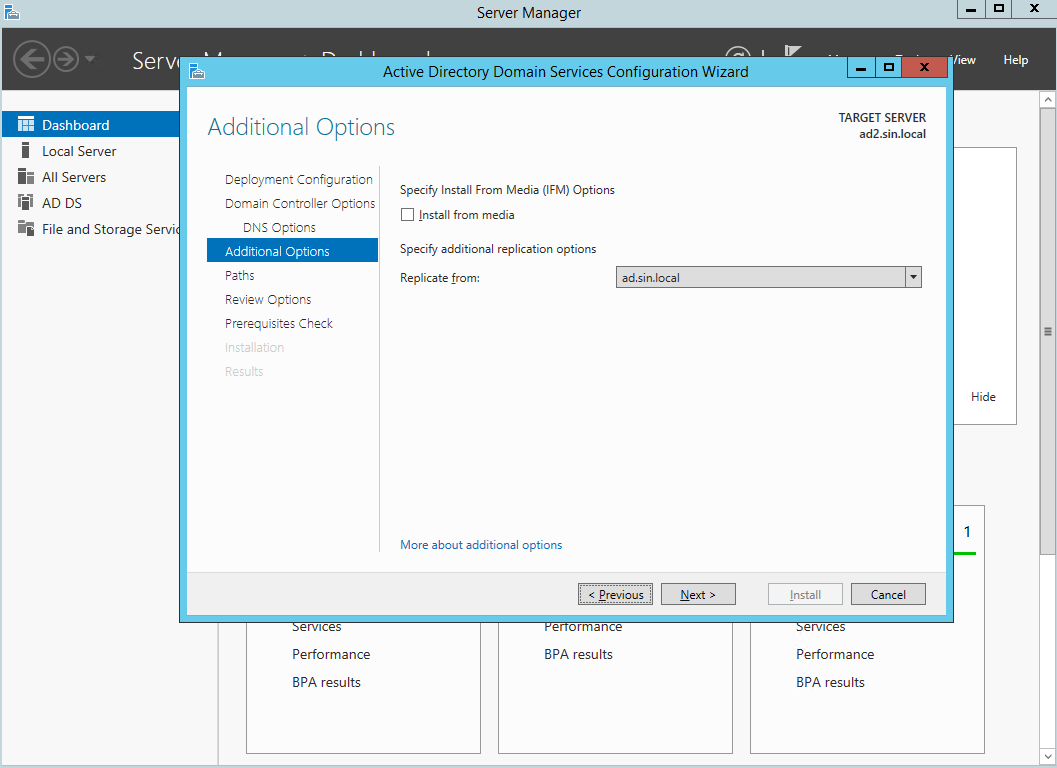Open More about additional options link
This screenshot has width=1057, height=768.
pos(481,545)
